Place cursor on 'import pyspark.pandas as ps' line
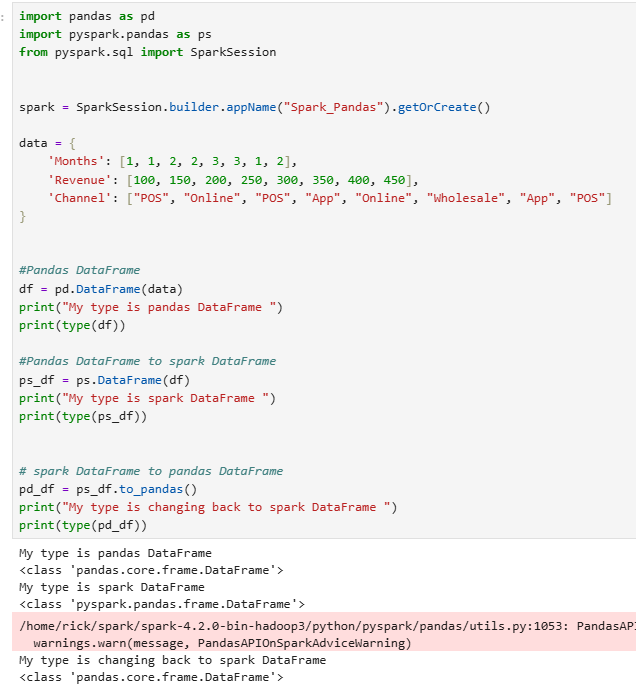Viewport: 636px width, 692px height. tap(115, 34)
